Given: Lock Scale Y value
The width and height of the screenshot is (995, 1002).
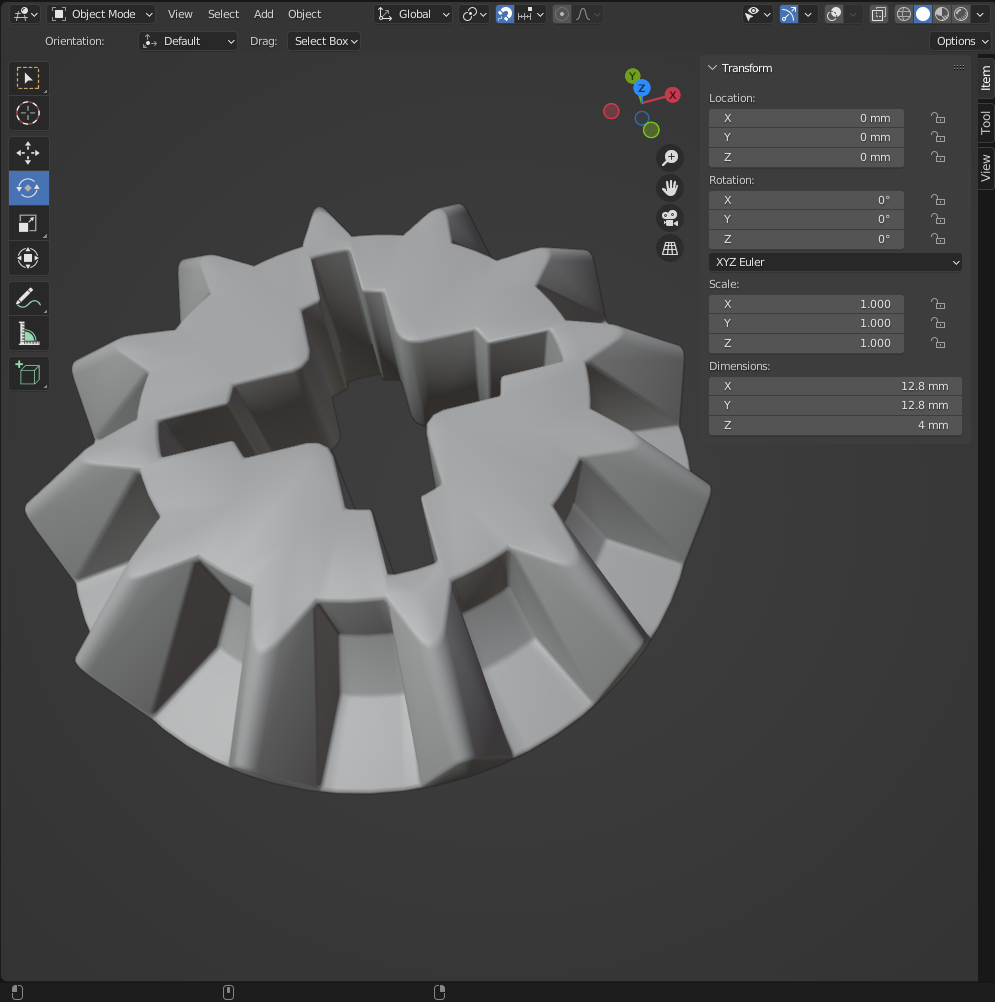Looking at the screenshot, I should coord(937,323).
